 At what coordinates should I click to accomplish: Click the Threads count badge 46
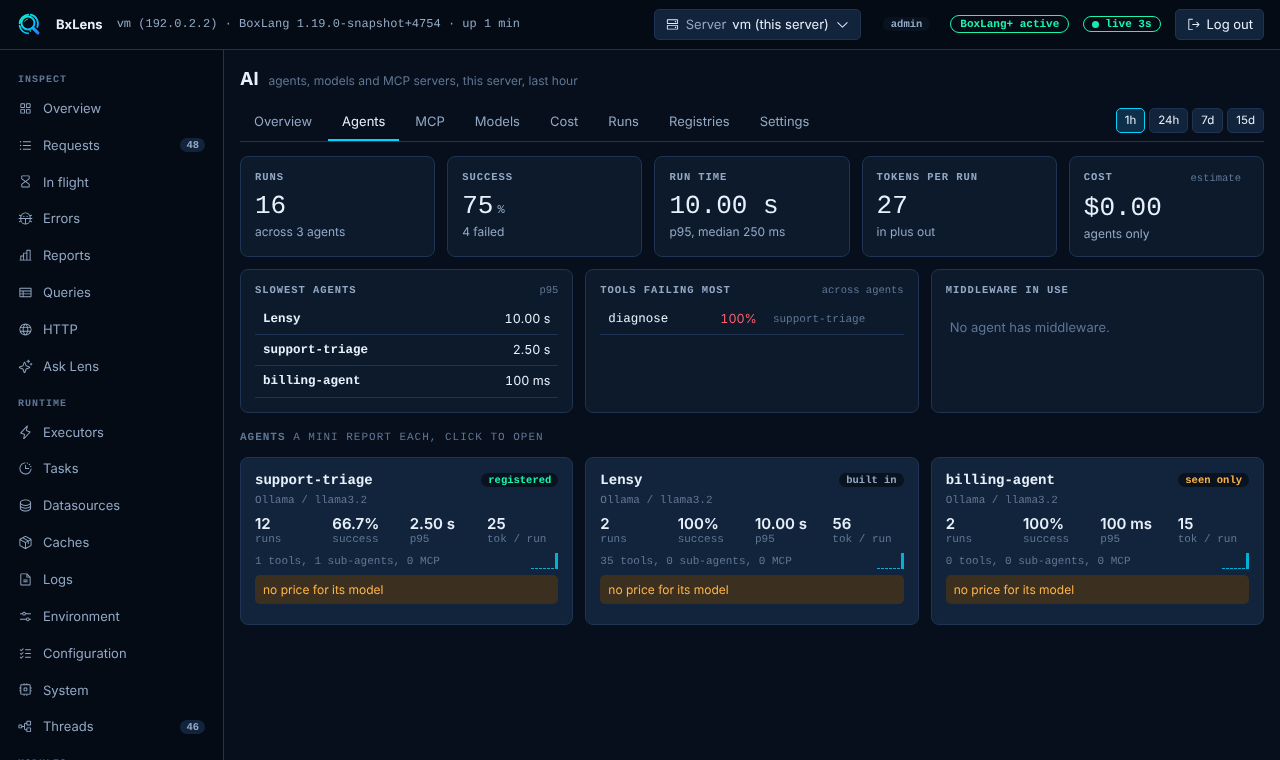(192, 726)
